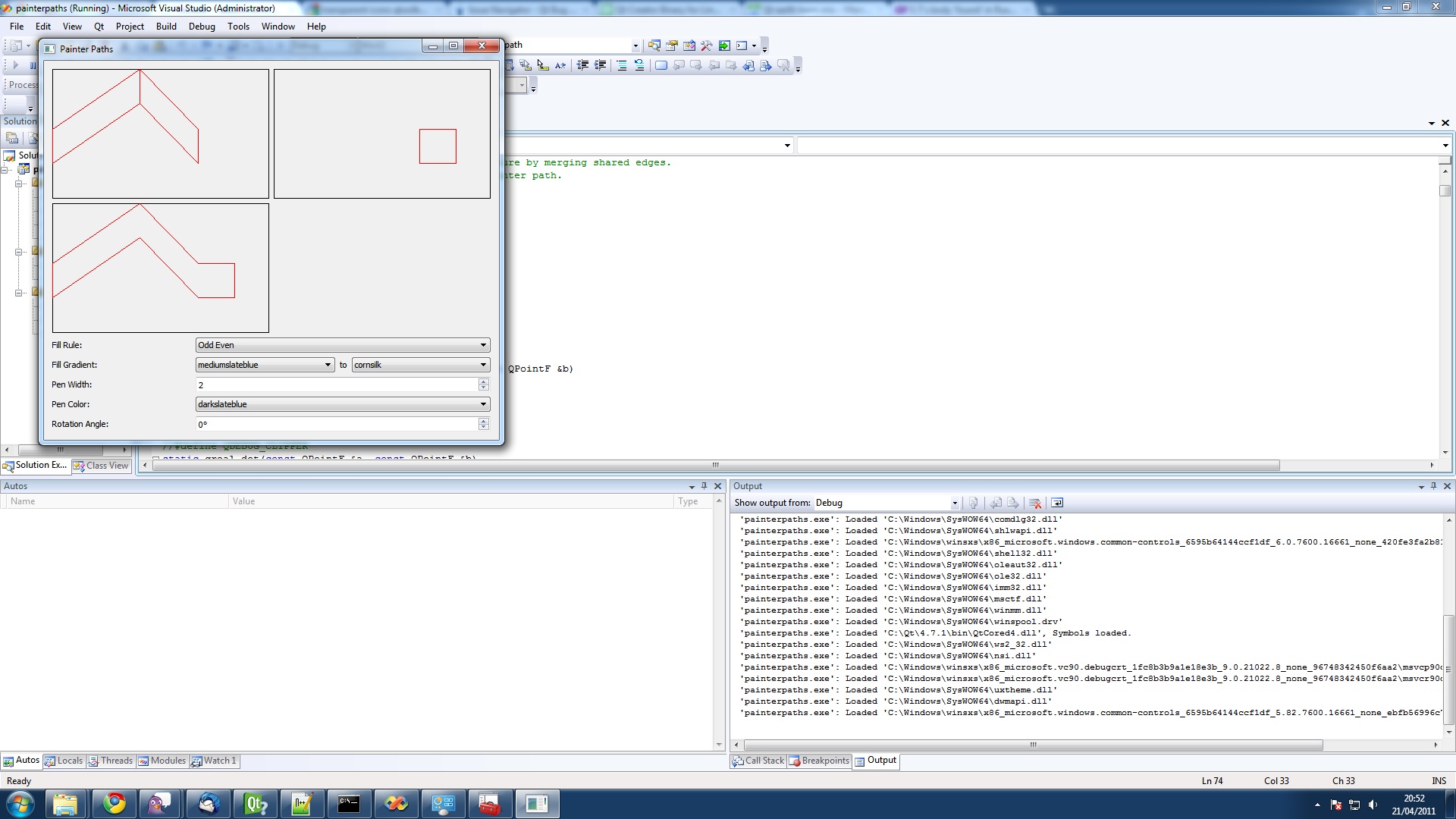Increment Pen Width spinner up arrow

pyautogui.click(x=484, y=381)
